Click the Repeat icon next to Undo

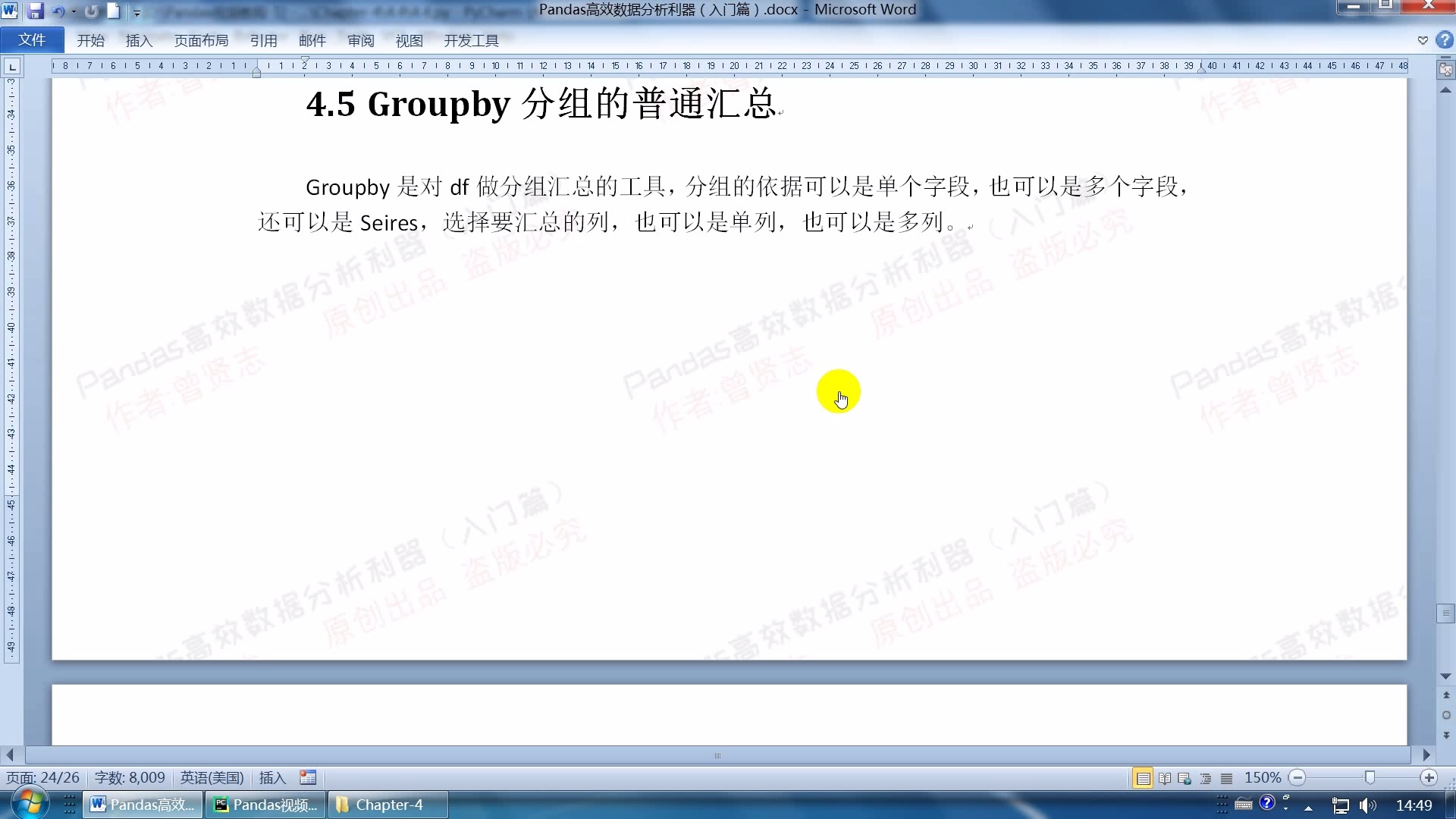(x=92, y=11)
